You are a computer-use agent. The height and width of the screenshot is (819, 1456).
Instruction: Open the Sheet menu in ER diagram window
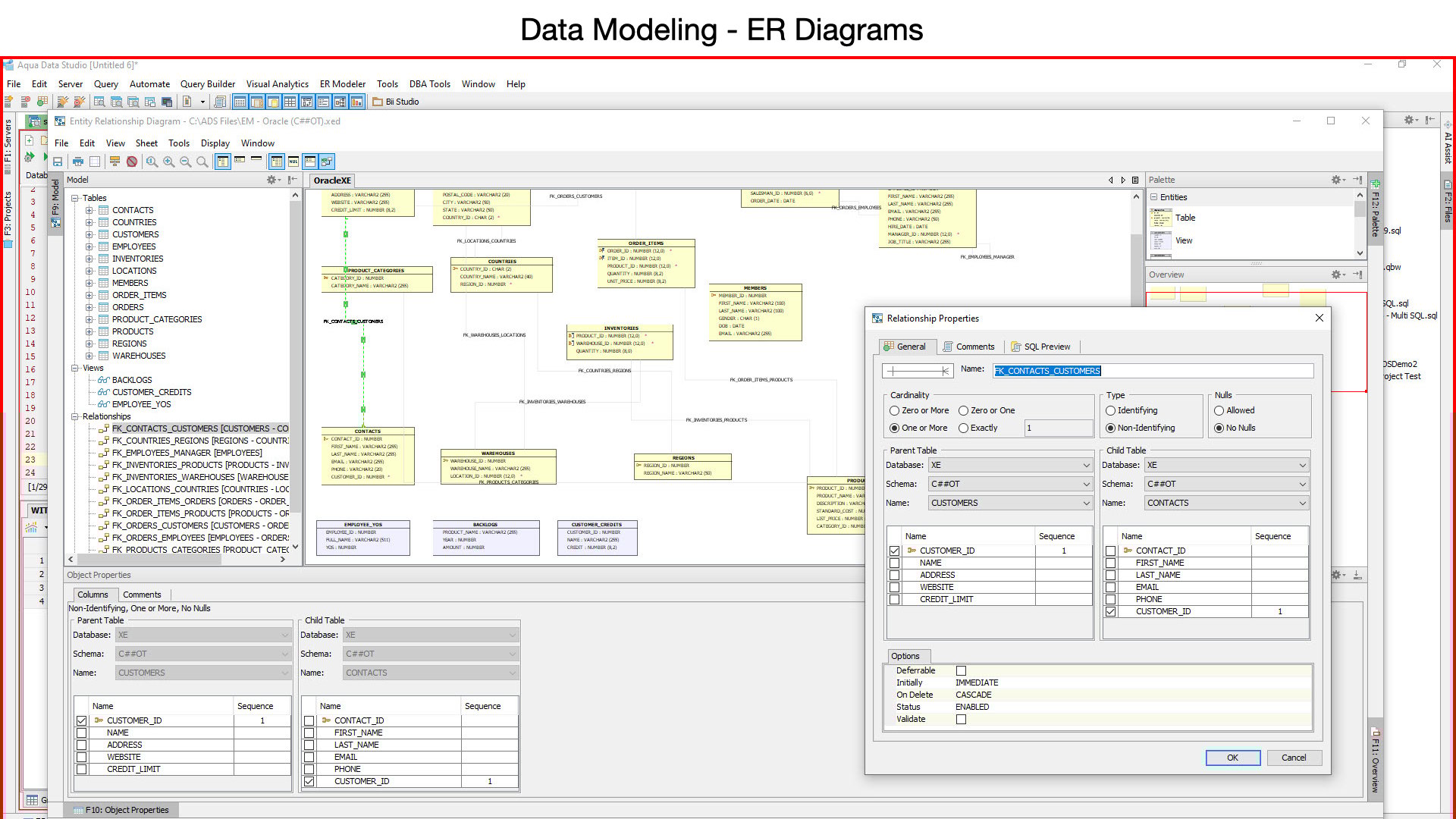[146, 143]
